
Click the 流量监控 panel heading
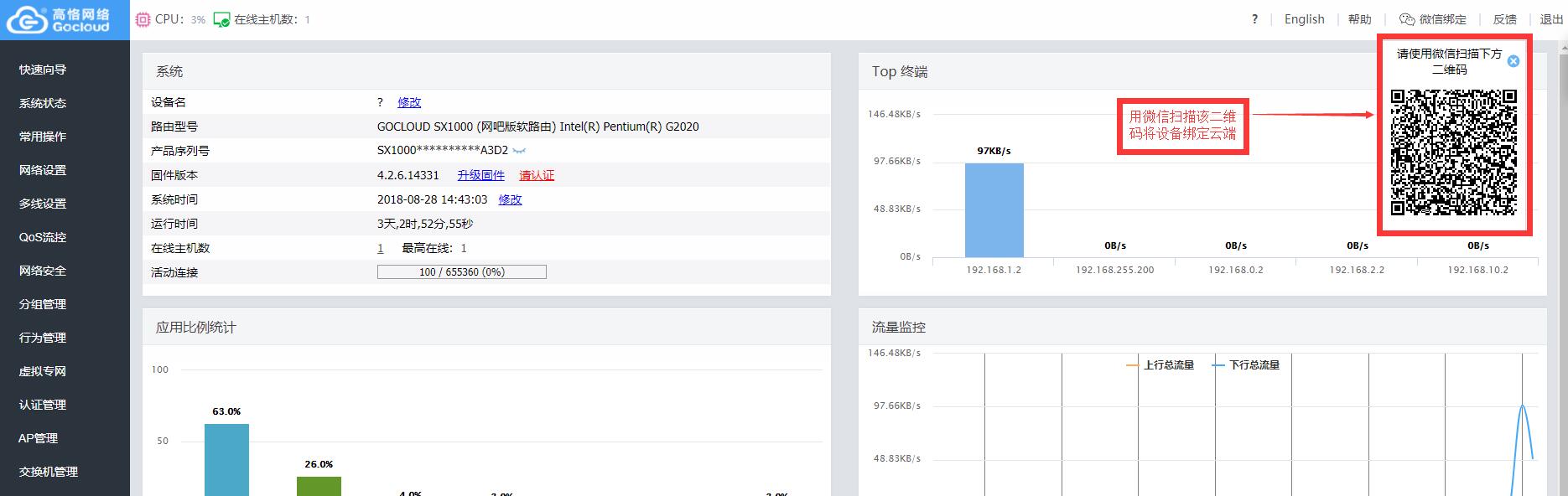pyautogui.click(x=899, y=328)
